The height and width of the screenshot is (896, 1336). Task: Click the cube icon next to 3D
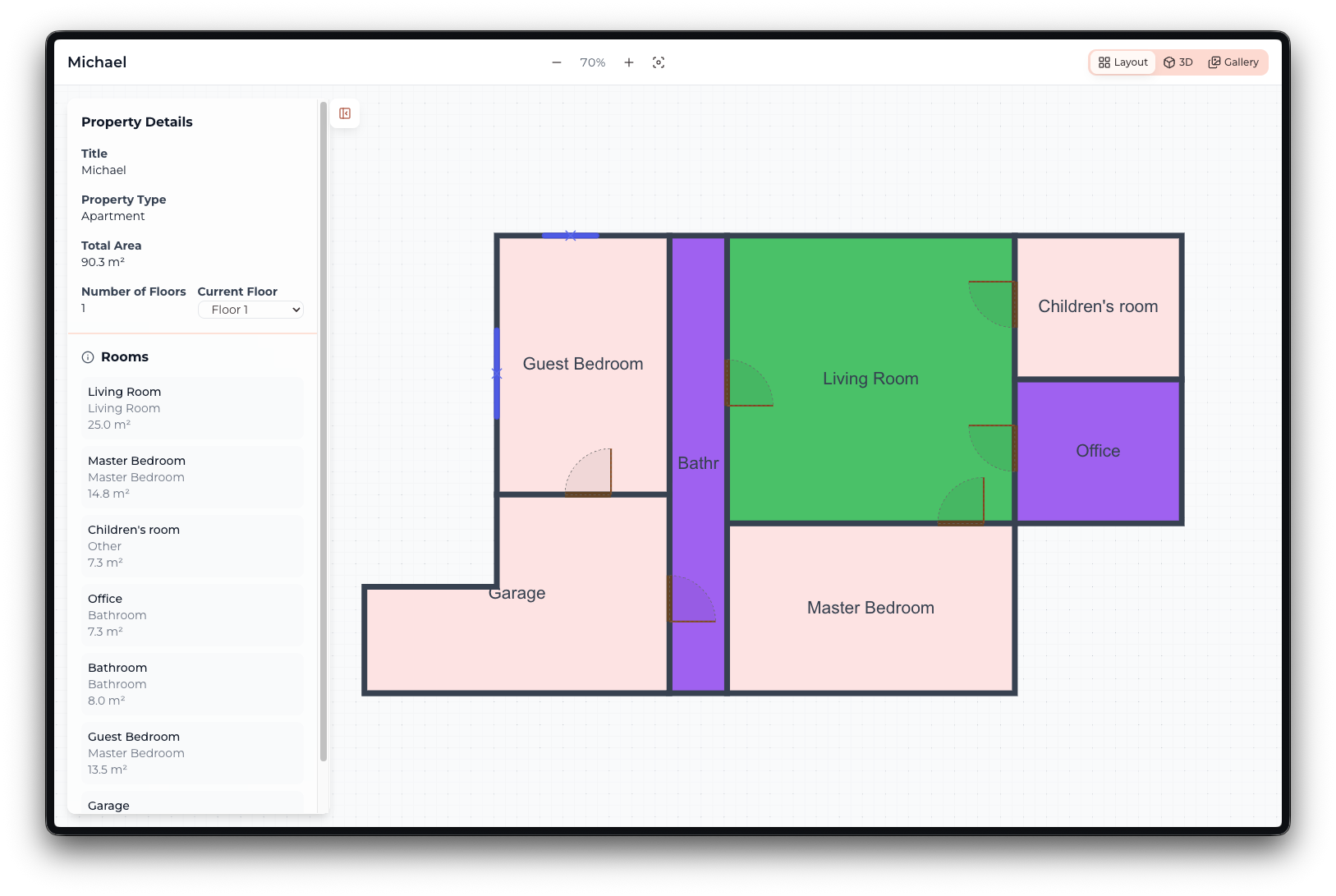coord(1170,62)
